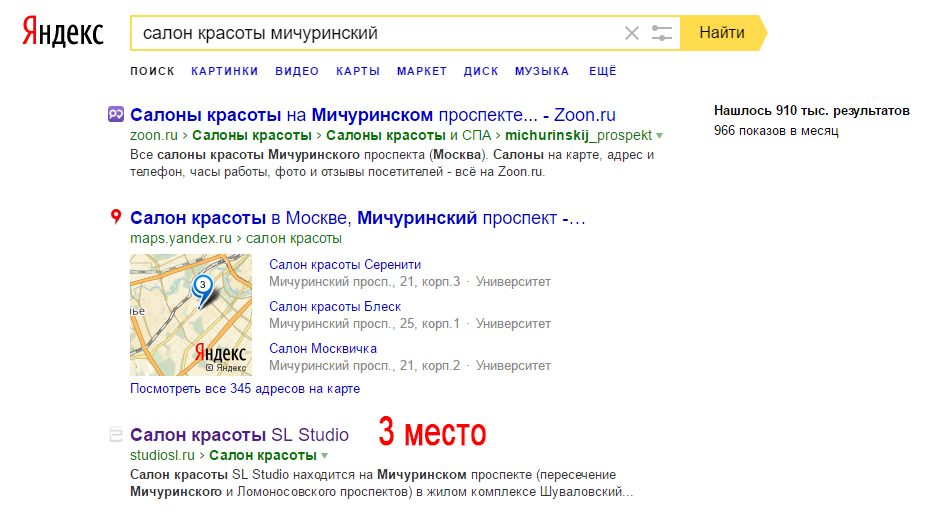928x522 pixels.
Task: Click the Яндекс logo
Action: [63, 32]
